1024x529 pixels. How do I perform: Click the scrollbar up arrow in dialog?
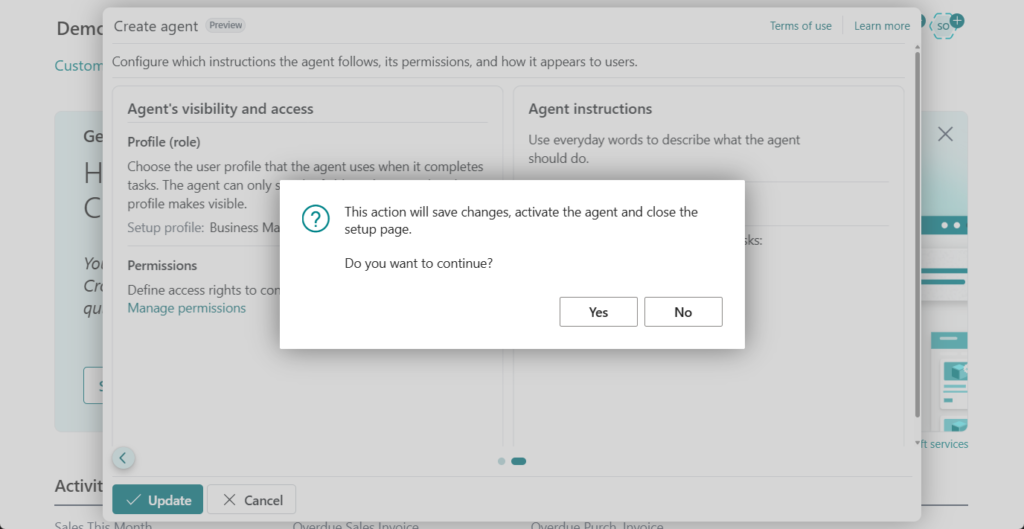coord(917,45)
